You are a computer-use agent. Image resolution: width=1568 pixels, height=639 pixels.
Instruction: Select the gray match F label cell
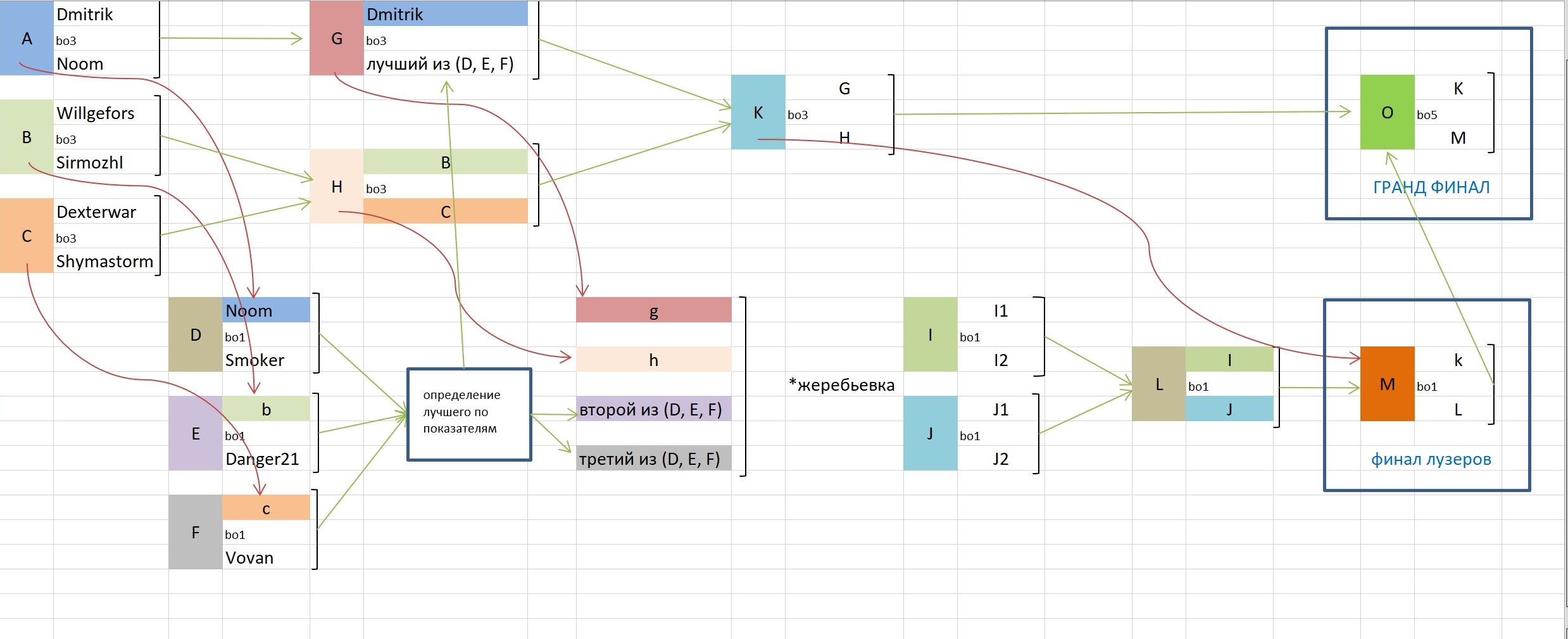pos(196,532)
